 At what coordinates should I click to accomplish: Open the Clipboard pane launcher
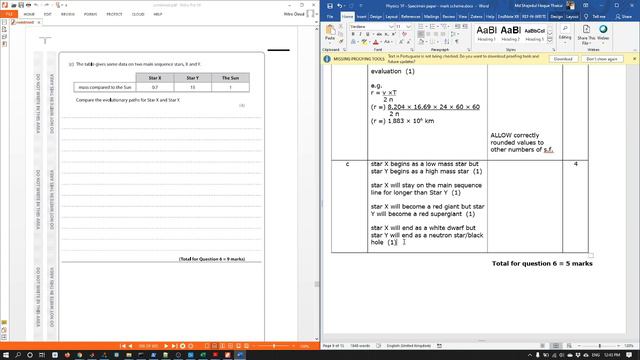(344, 50)
